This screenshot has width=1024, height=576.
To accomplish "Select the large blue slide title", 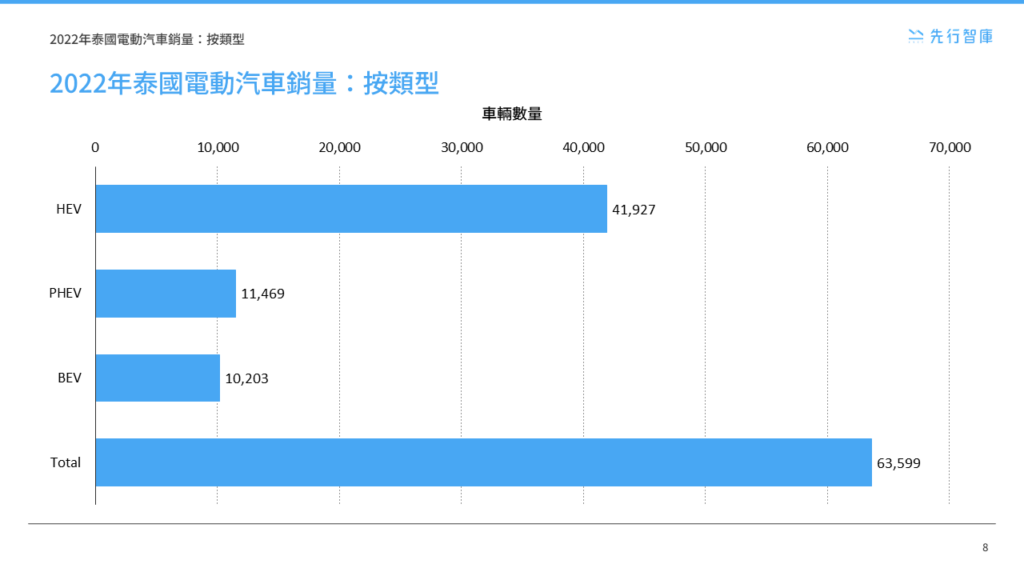I will (x=244, y=84).
